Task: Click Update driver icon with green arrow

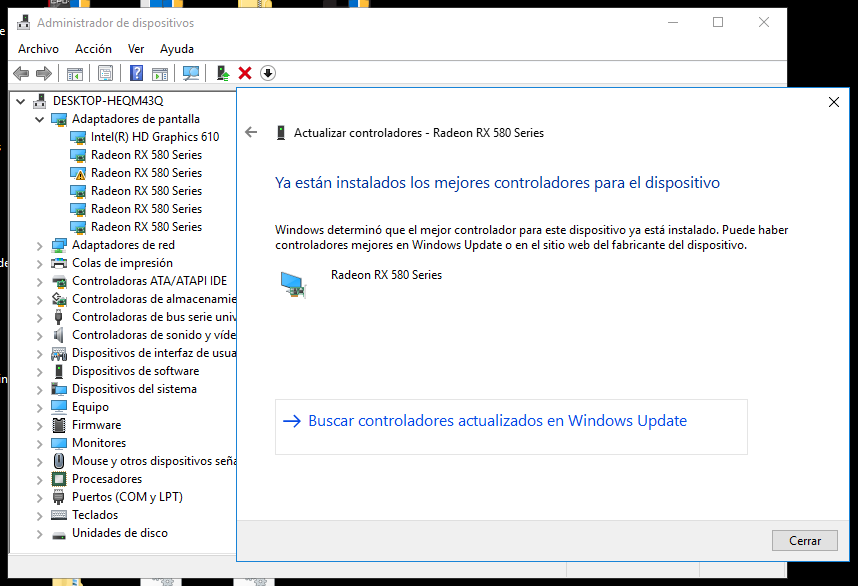Action: 223,73
